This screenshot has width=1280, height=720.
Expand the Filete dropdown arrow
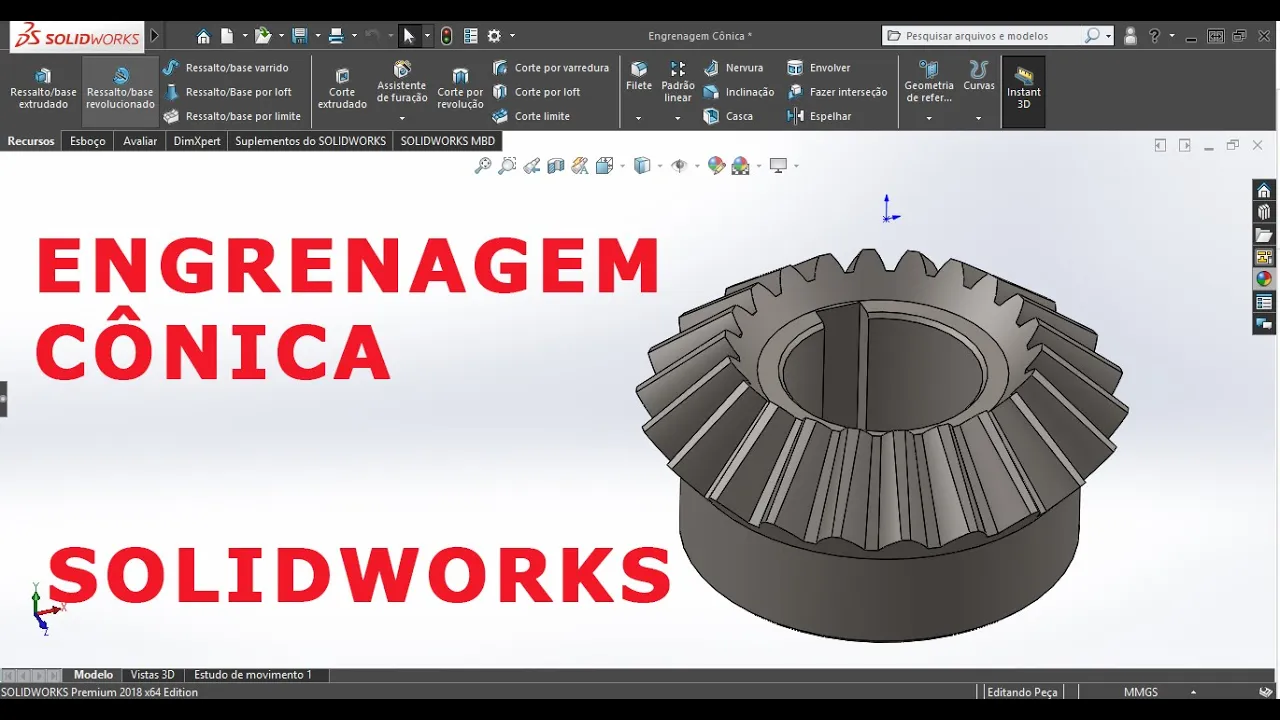pyautogui.click(x=638, y=118)
